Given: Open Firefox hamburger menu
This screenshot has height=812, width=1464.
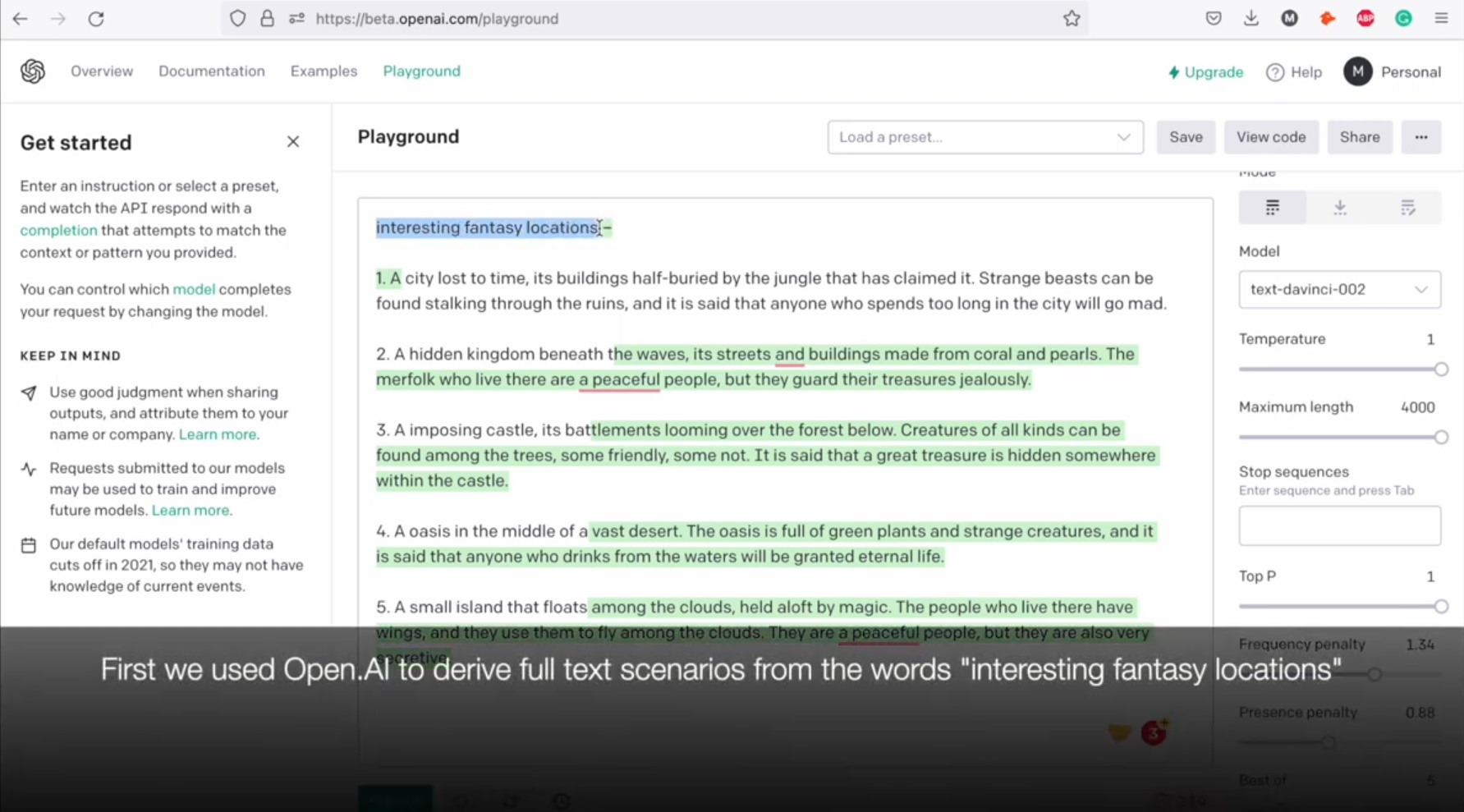Looking at the screenshot, I should click(1441, 18).
